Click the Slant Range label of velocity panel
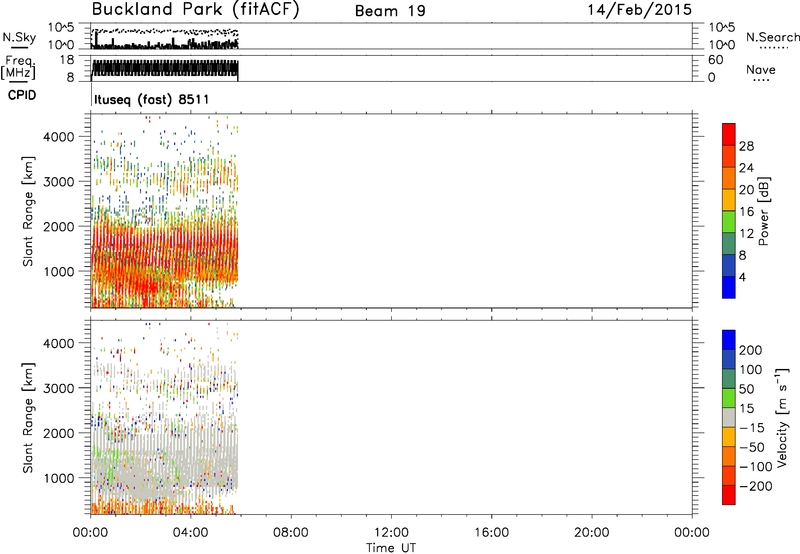This screenshot has height=554, width=800. (x=28, y=418)
